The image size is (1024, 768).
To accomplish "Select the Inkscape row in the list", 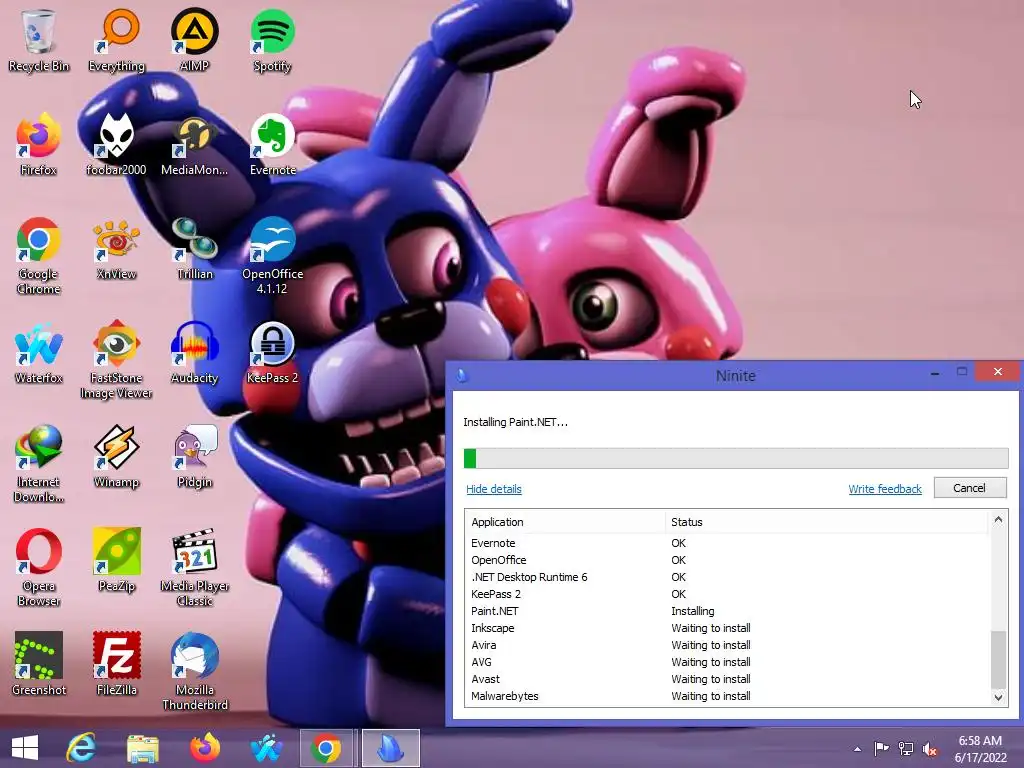I will 728,628.
